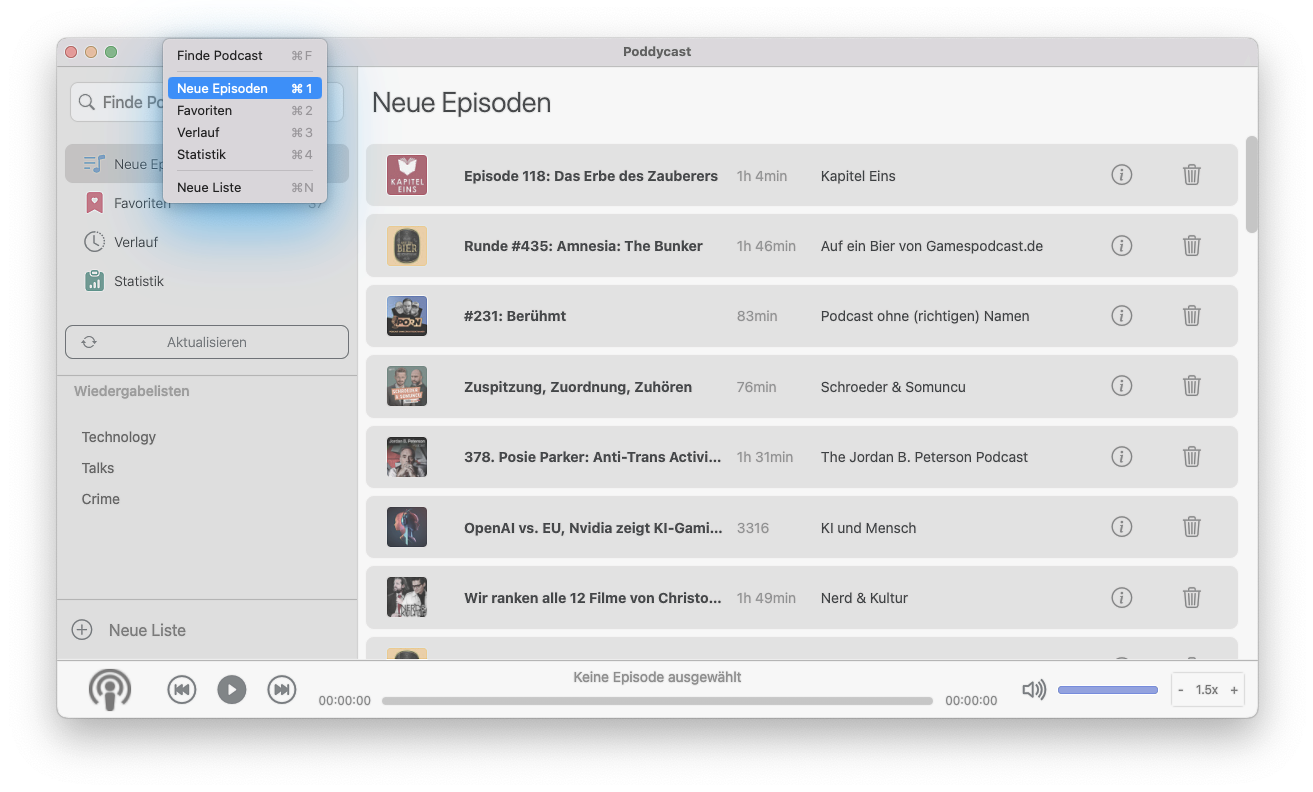Click the podcast antenna icon in player bar
The image size is (1313, 792).
tap(109, 689)
